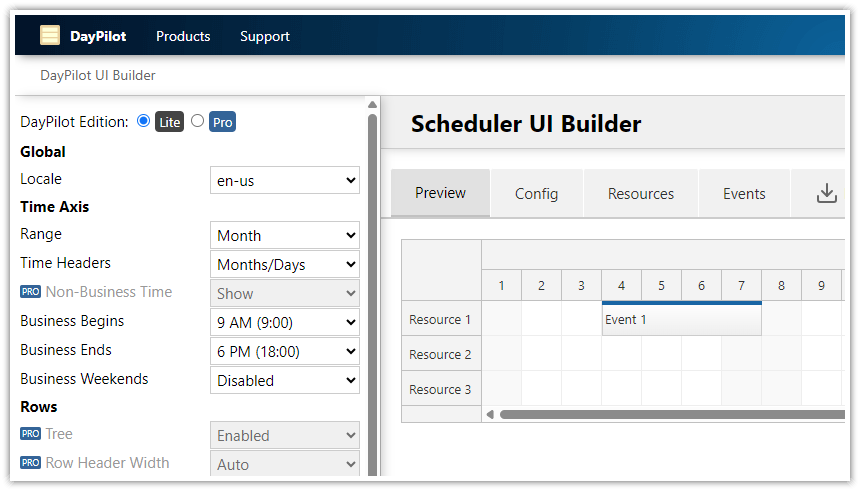
Task: Select the Event 1 bar in scheduler
Action: tap(681, 319)
